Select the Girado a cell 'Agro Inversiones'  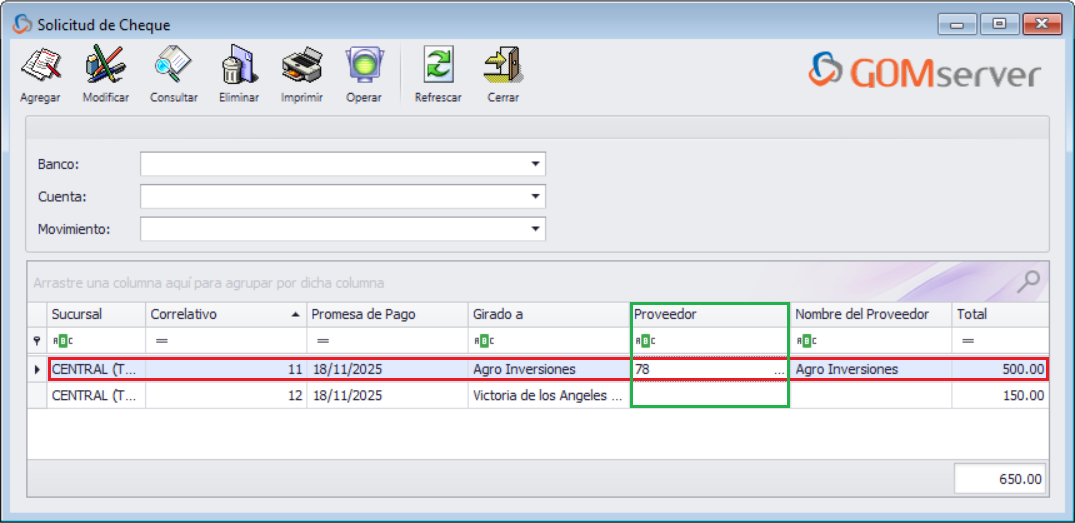548,370
